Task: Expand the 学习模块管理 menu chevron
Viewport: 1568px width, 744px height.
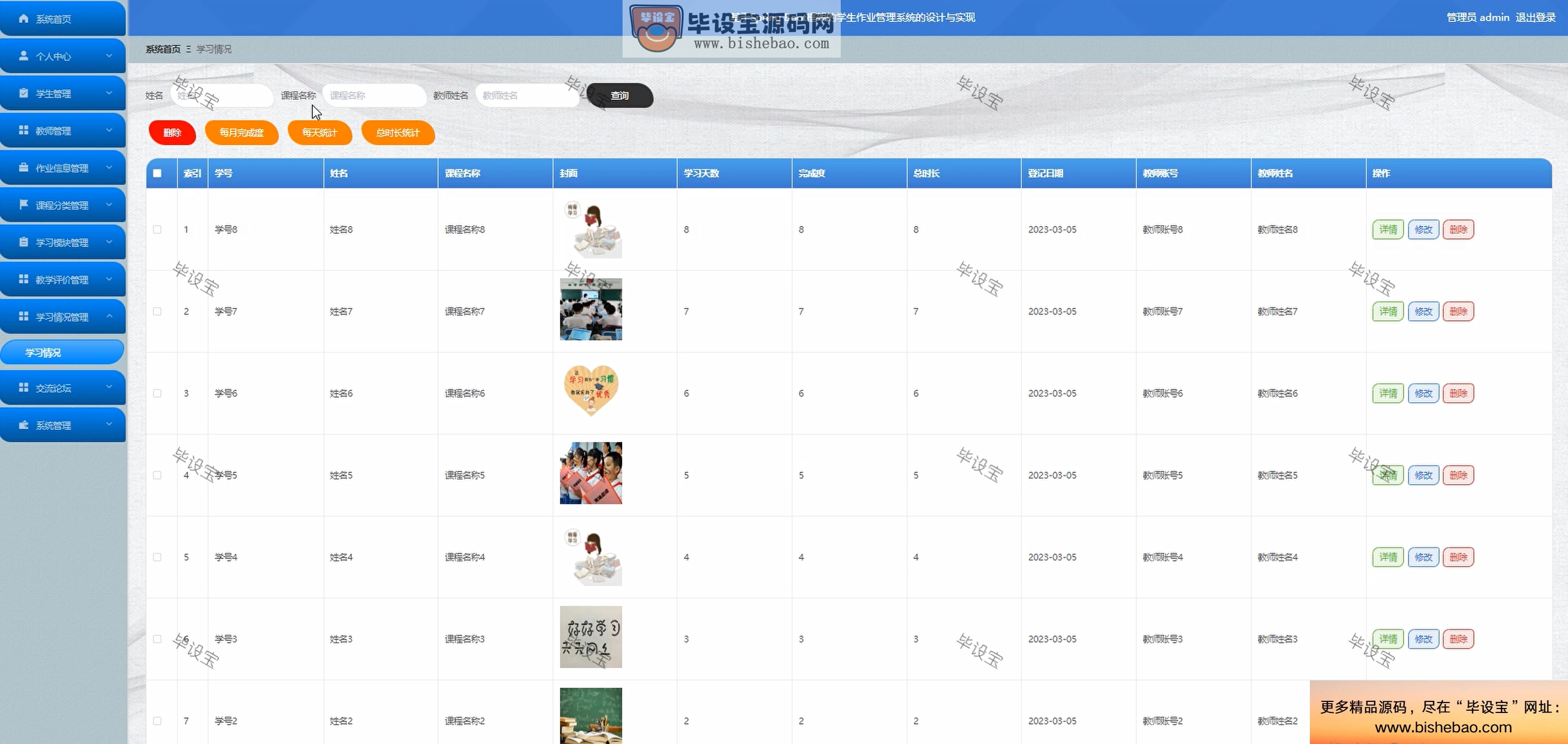Action: click(109, 242)
